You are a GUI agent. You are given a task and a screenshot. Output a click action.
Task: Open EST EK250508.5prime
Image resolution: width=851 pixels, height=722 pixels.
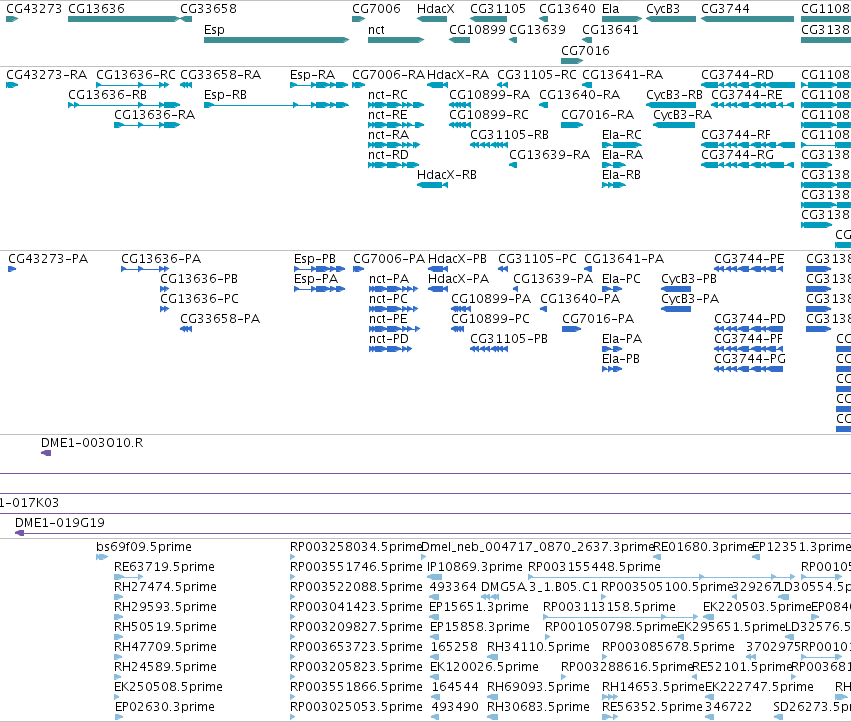pos(119,697)
